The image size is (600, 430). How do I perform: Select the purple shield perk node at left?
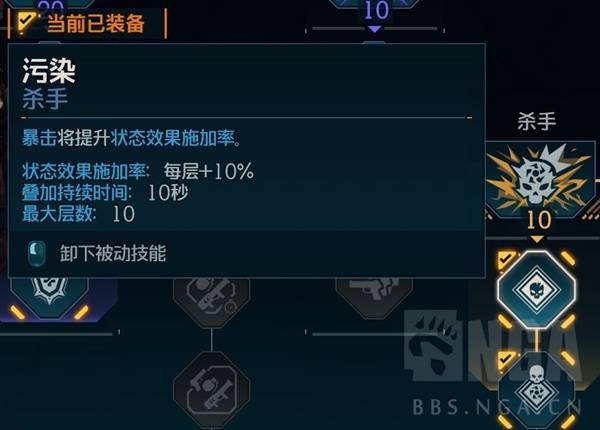click(x=50, y=298)
